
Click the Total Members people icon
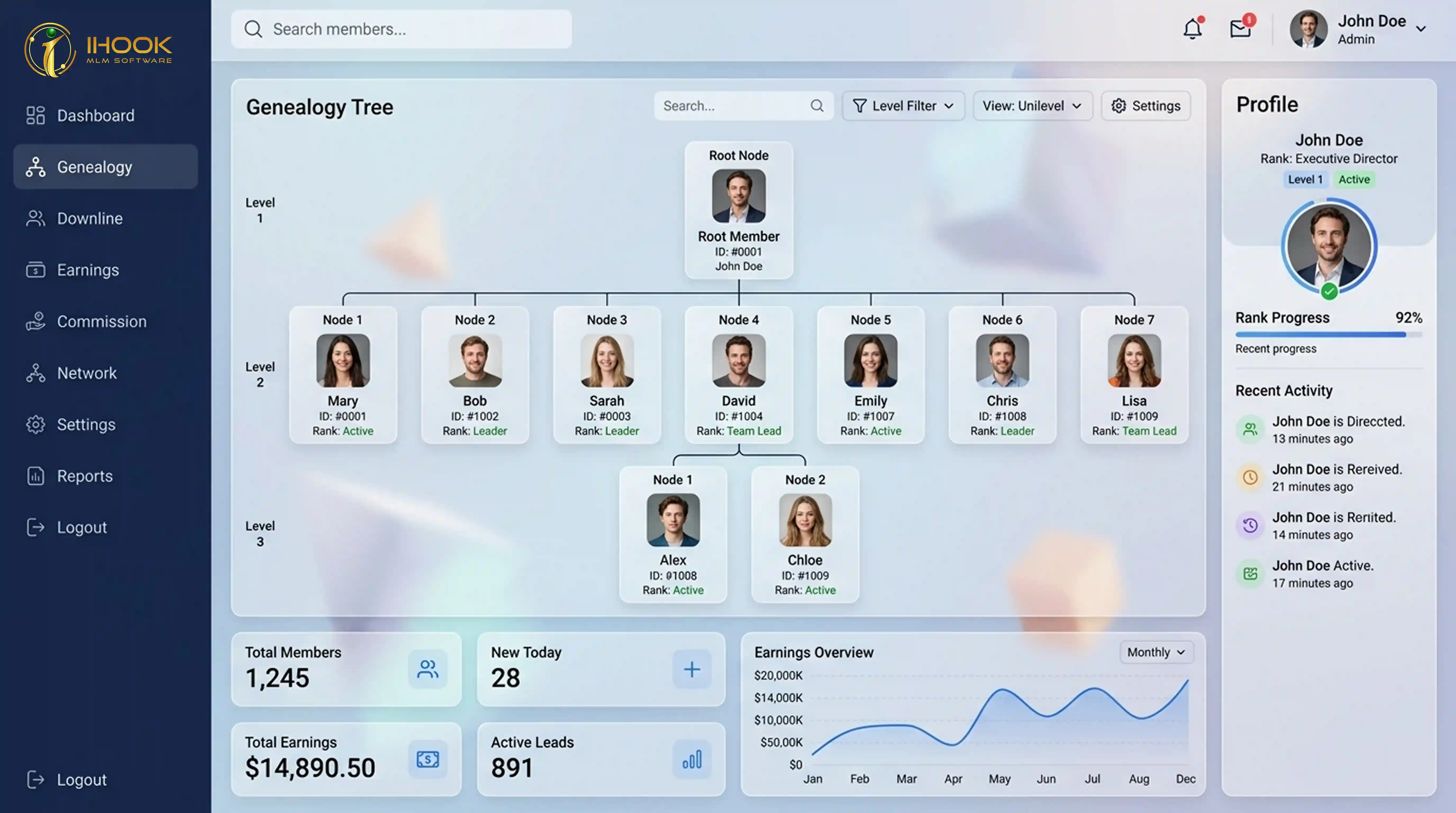(x=428, y=669)
